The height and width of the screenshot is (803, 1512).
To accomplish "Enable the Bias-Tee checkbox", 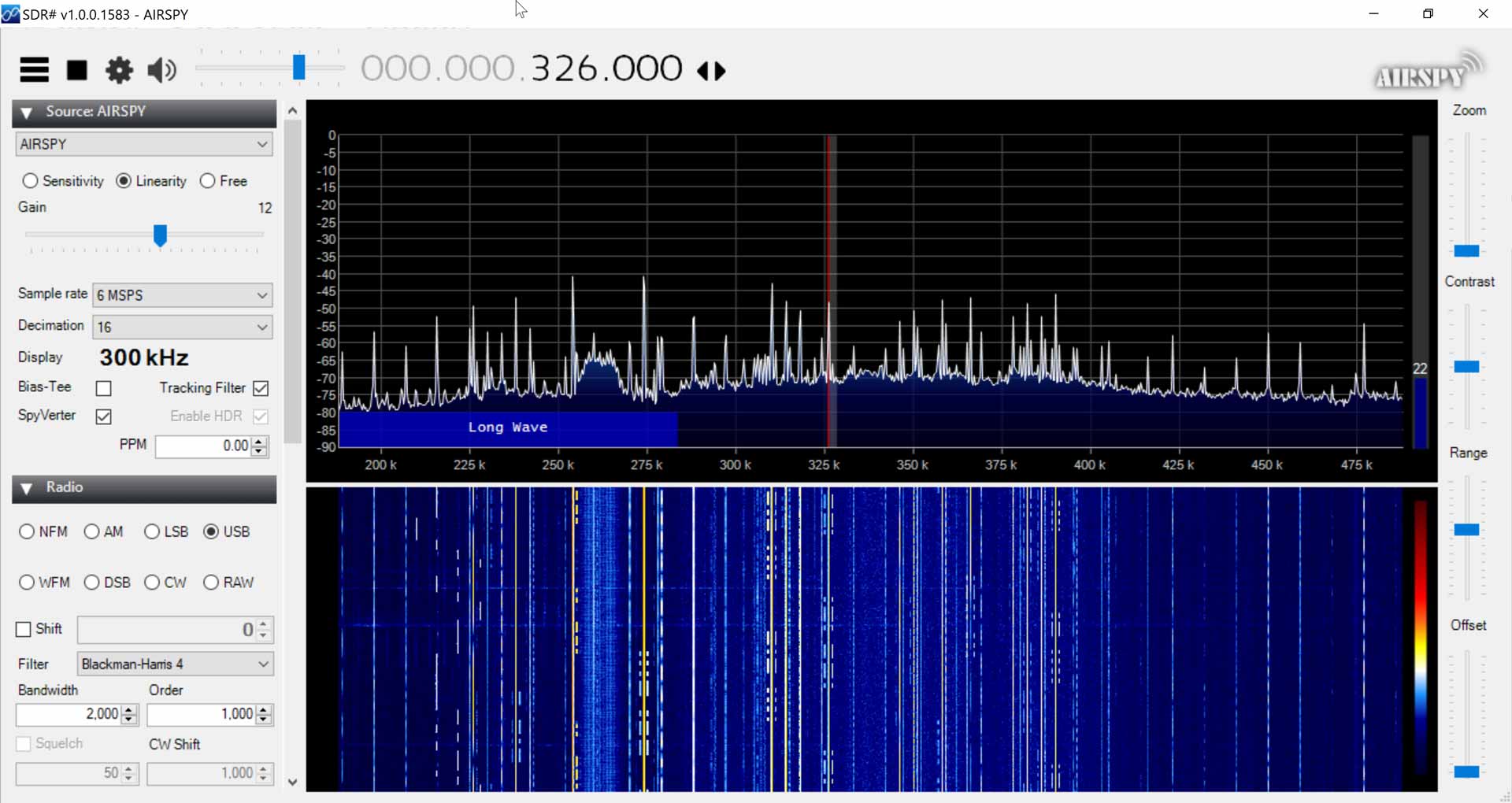I will [103, 387].
